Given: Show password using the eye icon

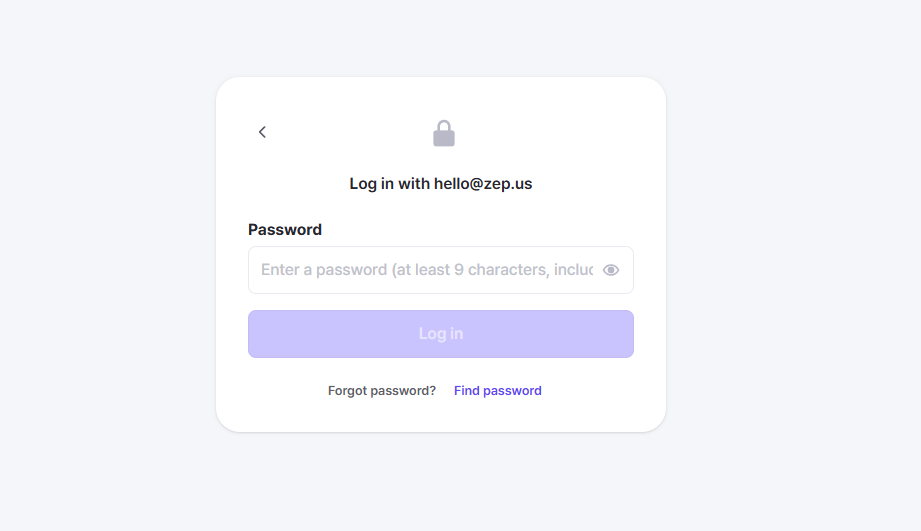Looking at the screenshot, I should tap(611, 270).
